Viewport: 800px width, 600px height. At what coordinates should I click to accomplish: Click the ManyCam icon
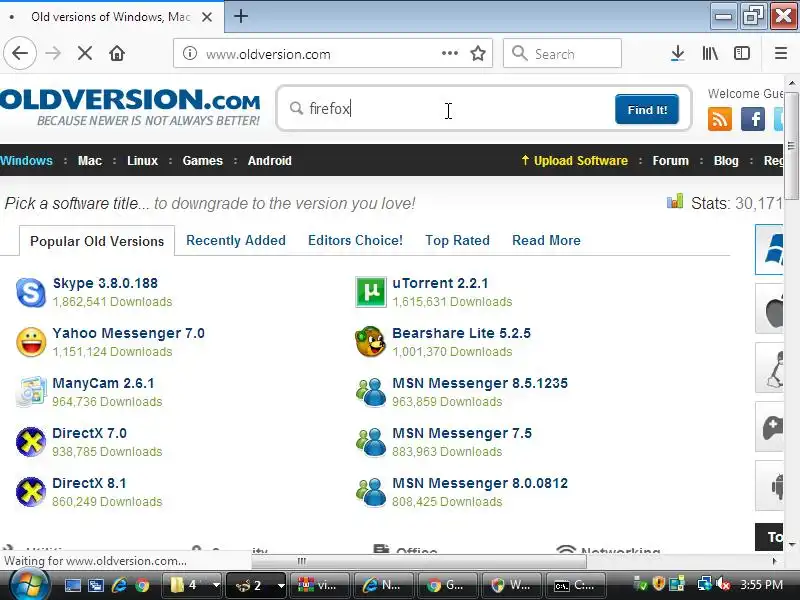coord(31,392)
